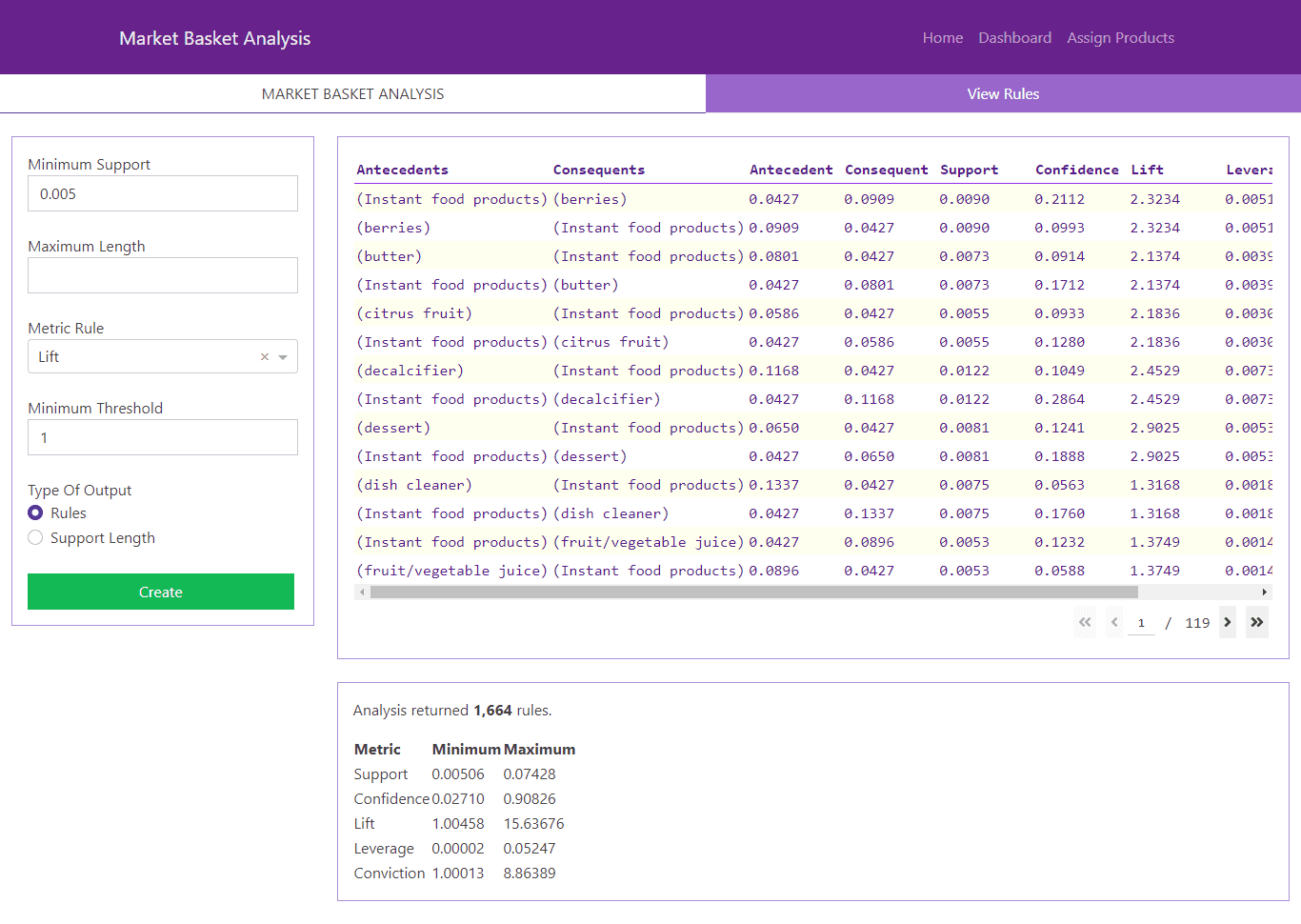This screenshot has height=924, width=1301.
Task: Jump to the last page of rules
Action: pos(1257,622)
